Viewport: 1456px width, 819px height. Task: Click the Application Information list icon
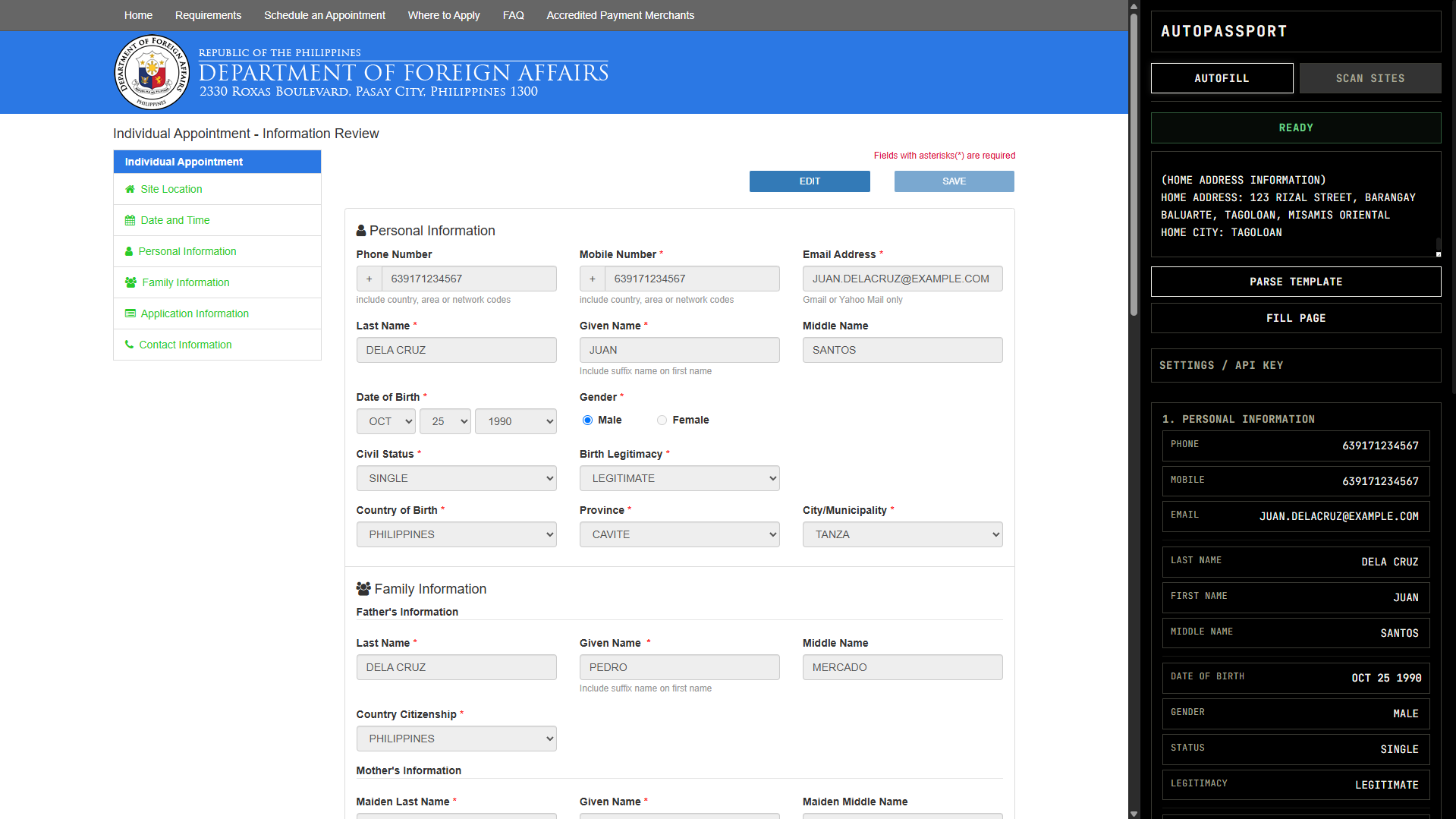click(130, 313)
